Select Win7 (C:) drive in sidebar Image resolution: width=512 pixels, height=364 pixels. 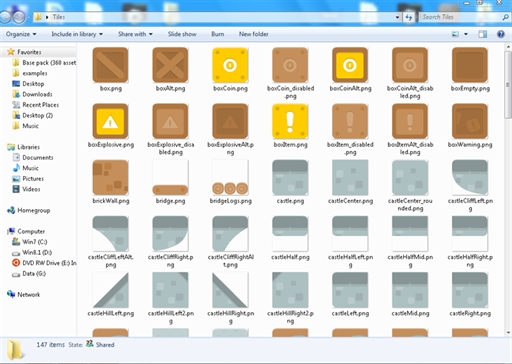[x=34, y=242]
